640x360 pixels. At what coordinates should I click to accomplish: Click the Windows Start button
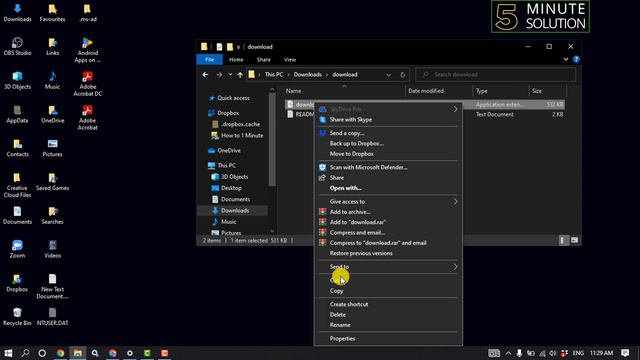(8, 353)
